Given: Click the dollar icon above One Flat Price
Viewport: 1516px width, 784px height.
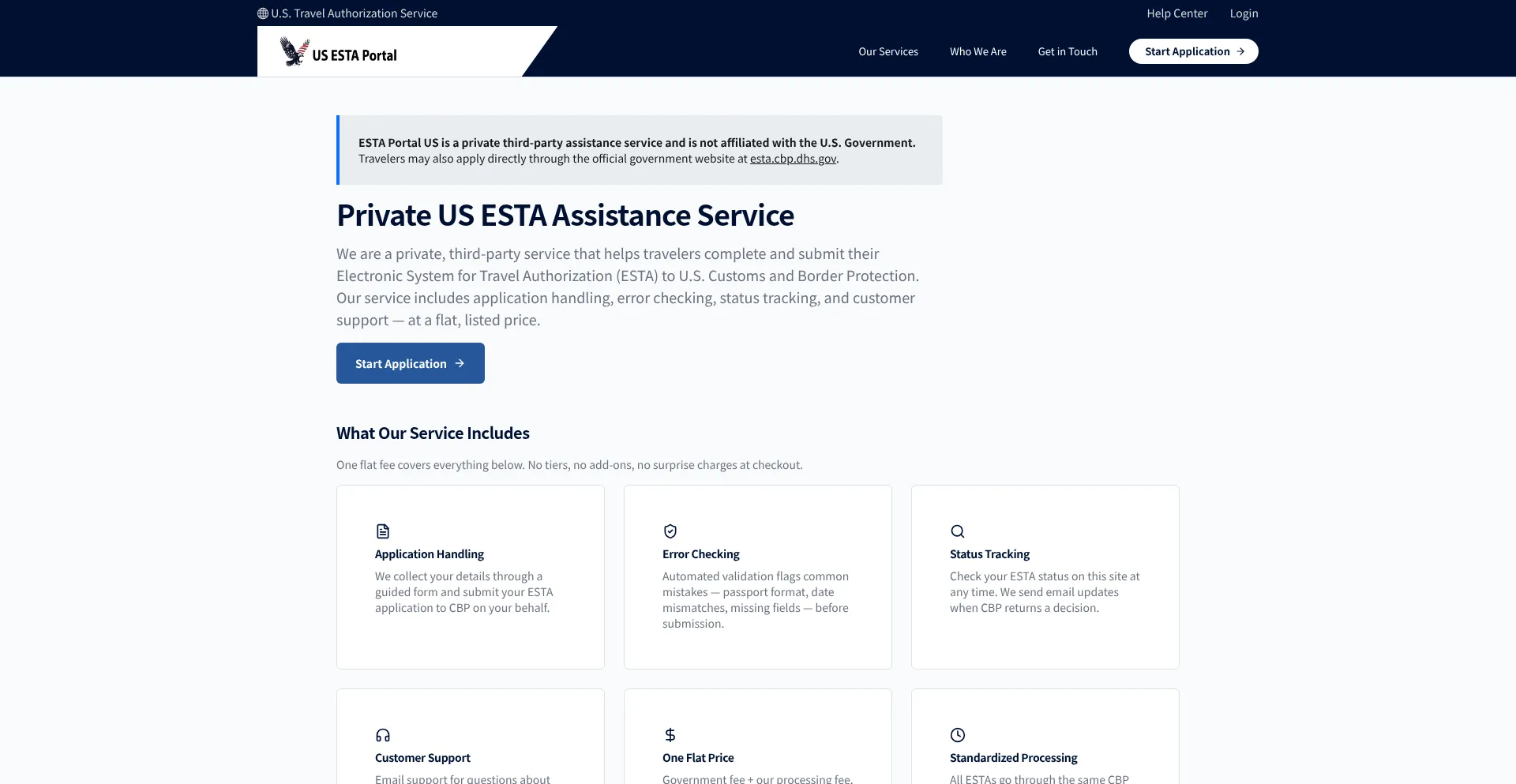Looking at the screenshot, I should click(670, 735).
